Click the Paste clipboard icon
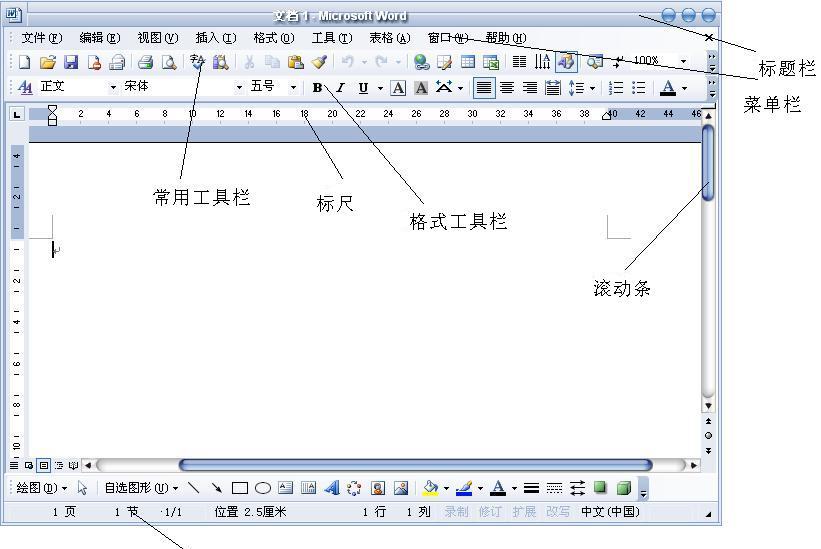The height and width of the screenshot is (549, 821). pyautogui.click(x=296, y=62)
